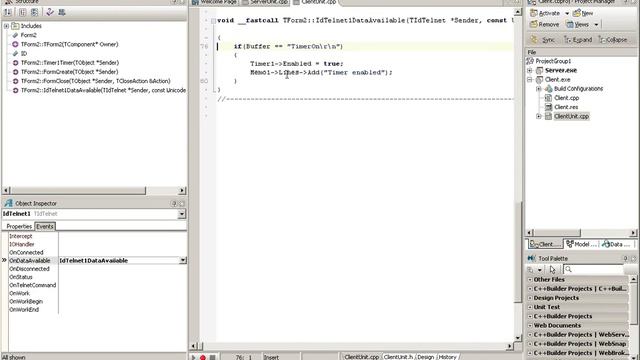The width and height of the screenshot is (640, 360).
Task: Select the OnTelnetCommand event row
Action: click(33, 285)
